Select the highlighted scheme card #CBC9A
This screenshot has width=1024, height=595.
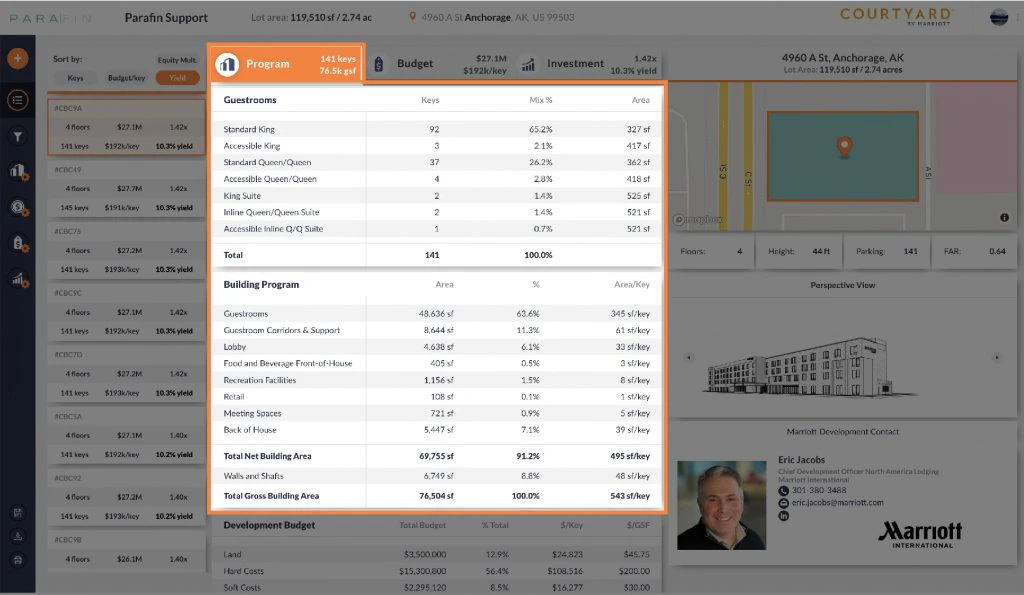click(125, 127)
